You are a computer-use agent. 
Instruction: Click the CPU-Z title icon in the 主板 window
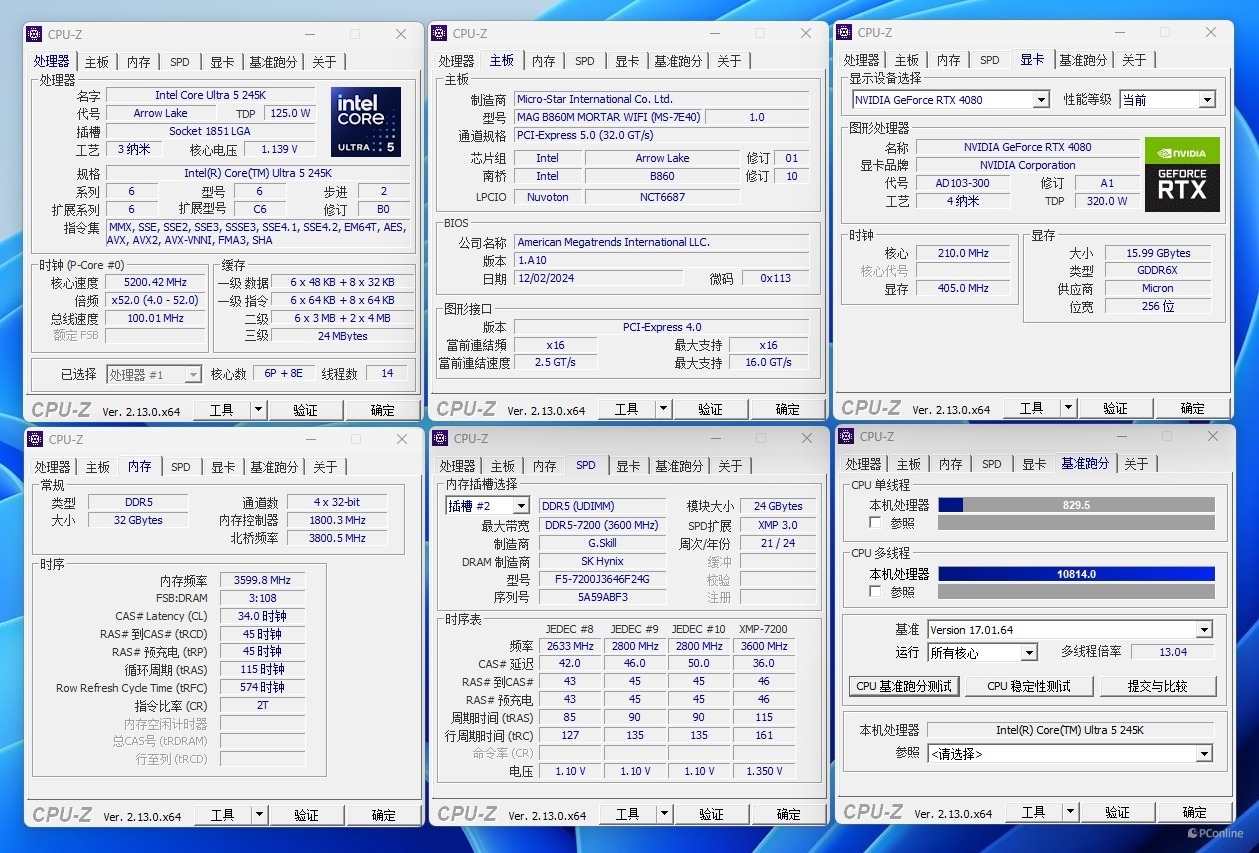click(440, 33)
